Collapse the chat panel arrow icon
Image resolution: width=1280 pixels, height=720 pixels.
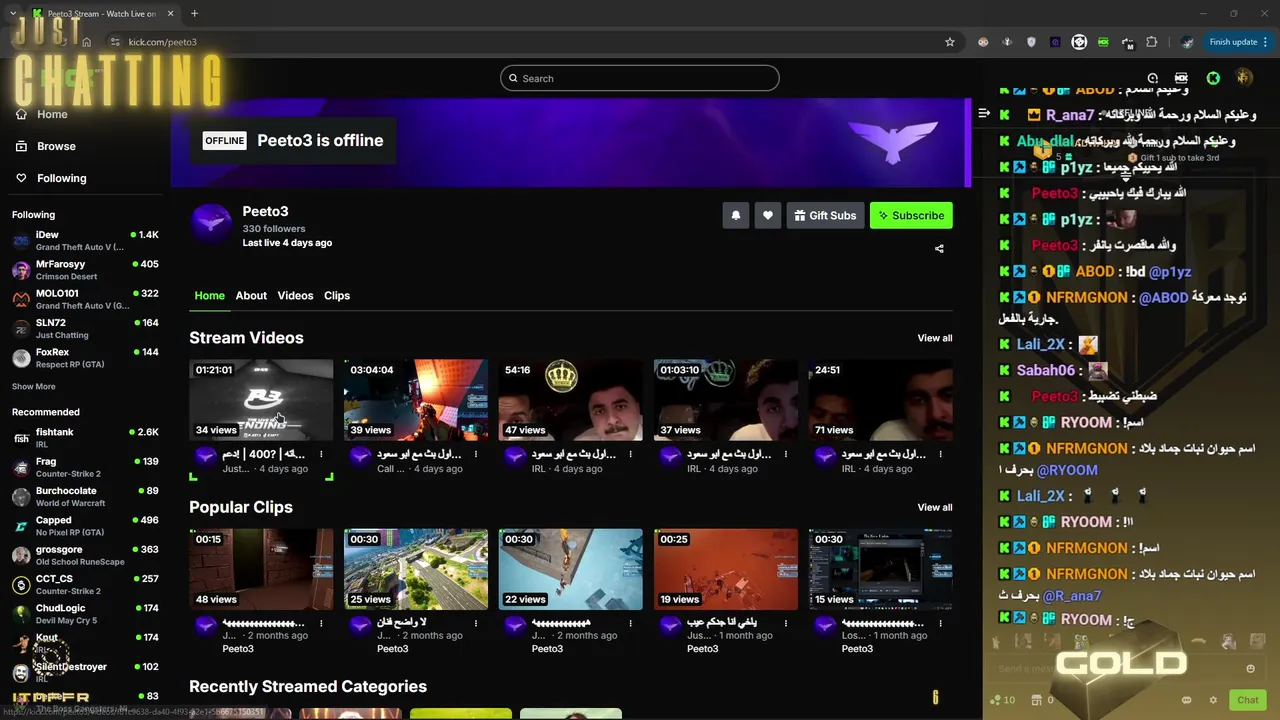[984, 113]
